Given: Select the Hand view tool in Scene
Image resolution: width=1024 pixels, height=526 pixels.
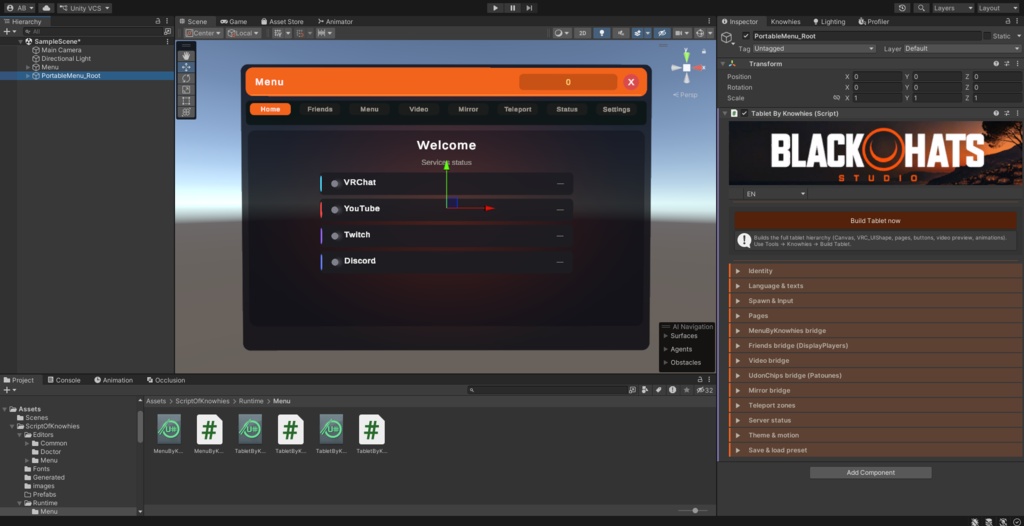Looking at the screenshot, I should (186, 56).
